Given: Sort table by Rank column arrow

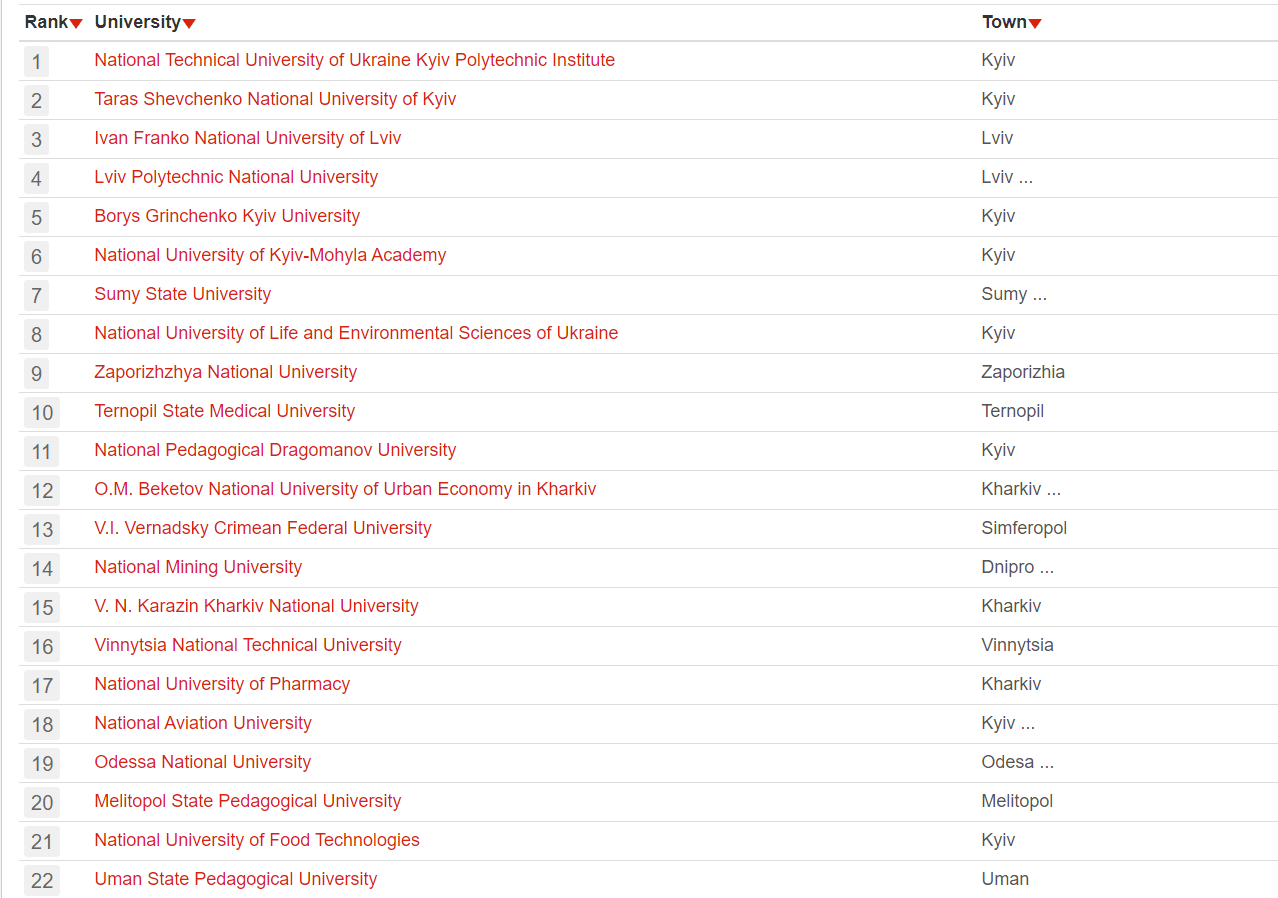Looking at the screenshot, I should pos(76,24).
